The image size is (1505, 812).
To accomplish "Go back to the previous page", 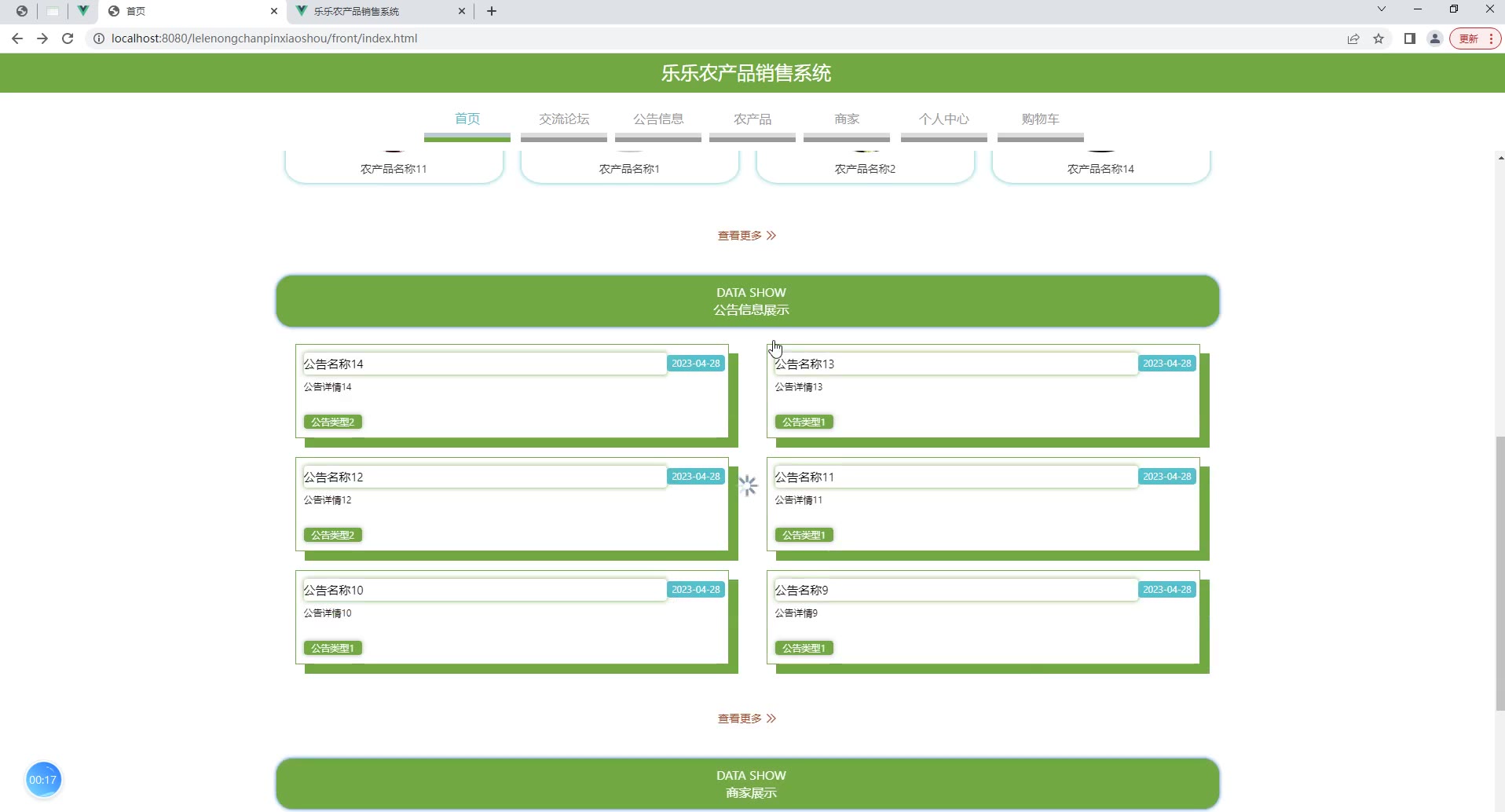I will (x=17, y=38).
